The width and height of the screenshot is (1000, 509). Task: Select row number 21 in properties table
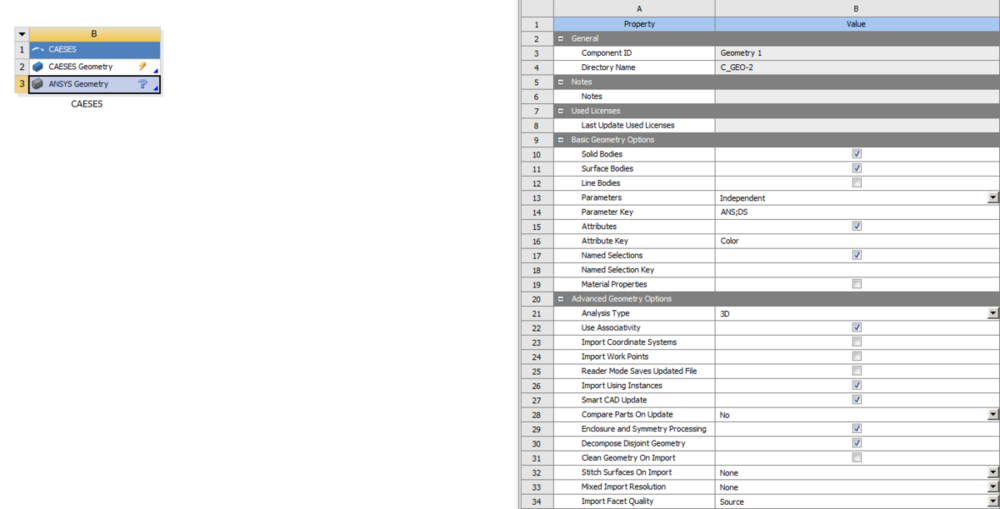click(x=537, y=313)
